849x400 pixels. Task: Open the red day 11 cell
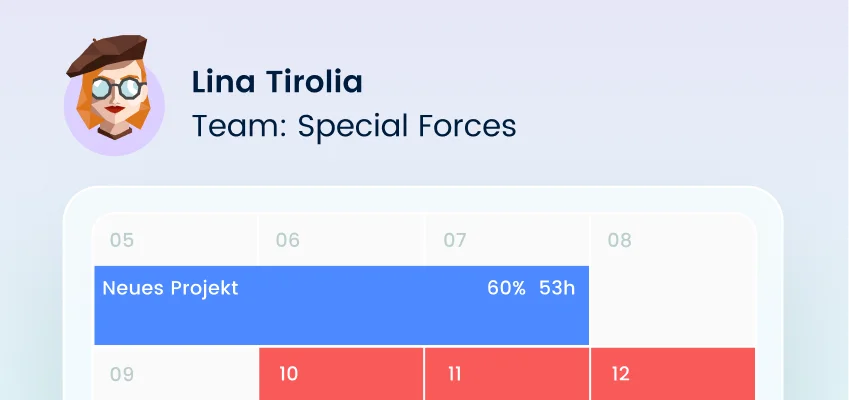pos(507,374)
